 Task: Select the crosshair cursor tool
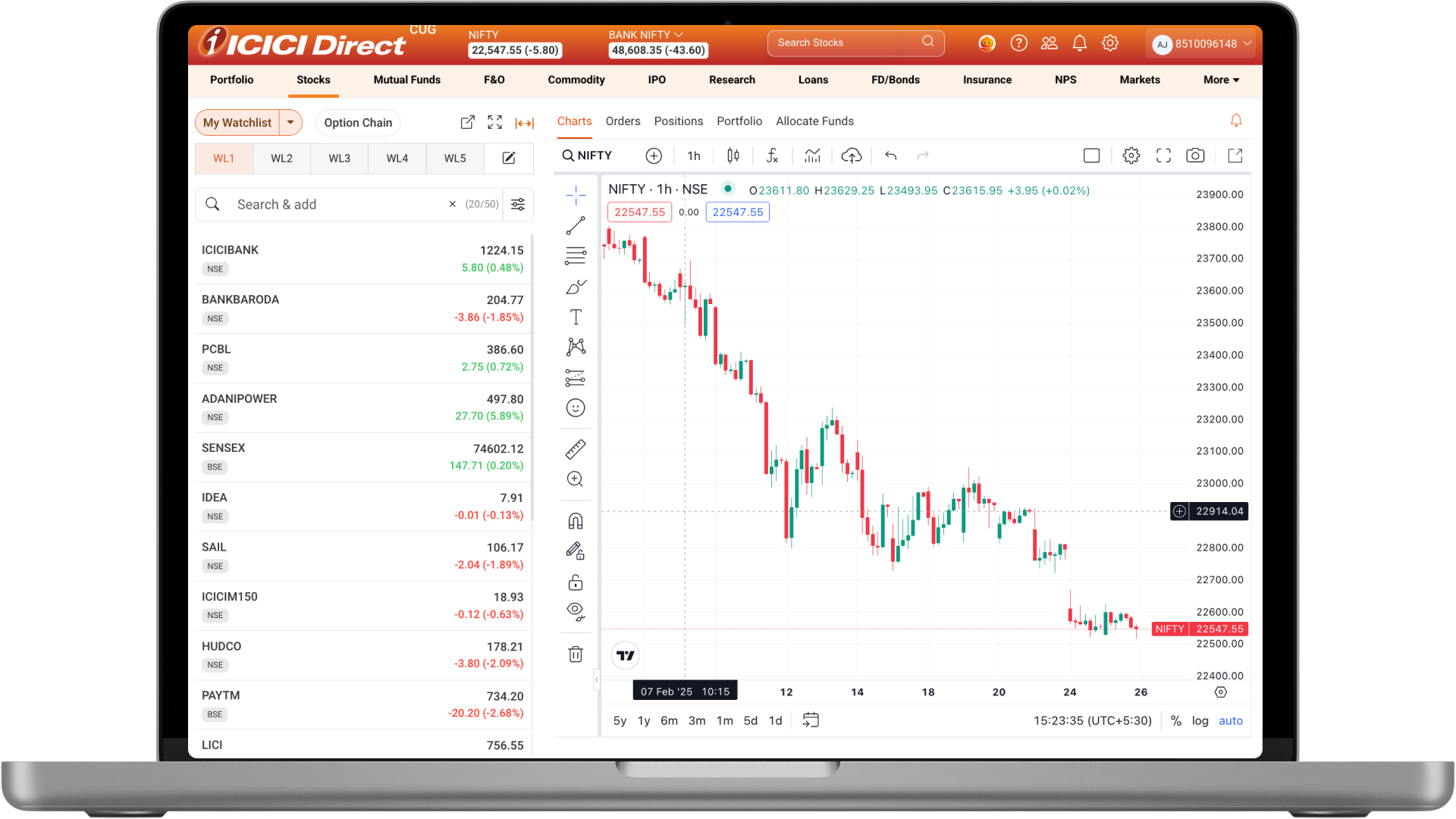[576, 195]
